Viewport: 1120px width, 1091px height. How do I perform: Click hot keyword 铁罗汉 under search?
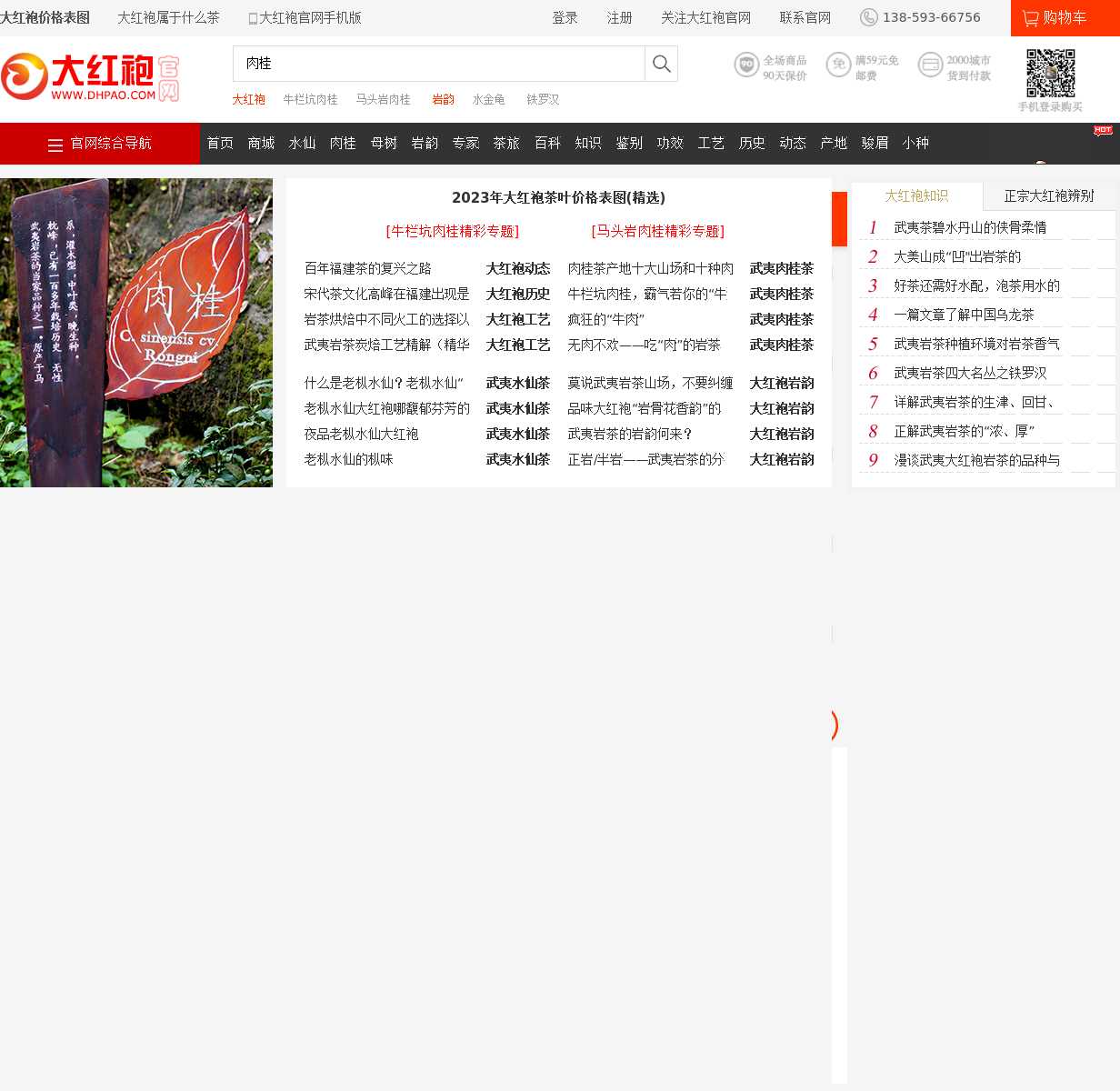click(543, 100)
